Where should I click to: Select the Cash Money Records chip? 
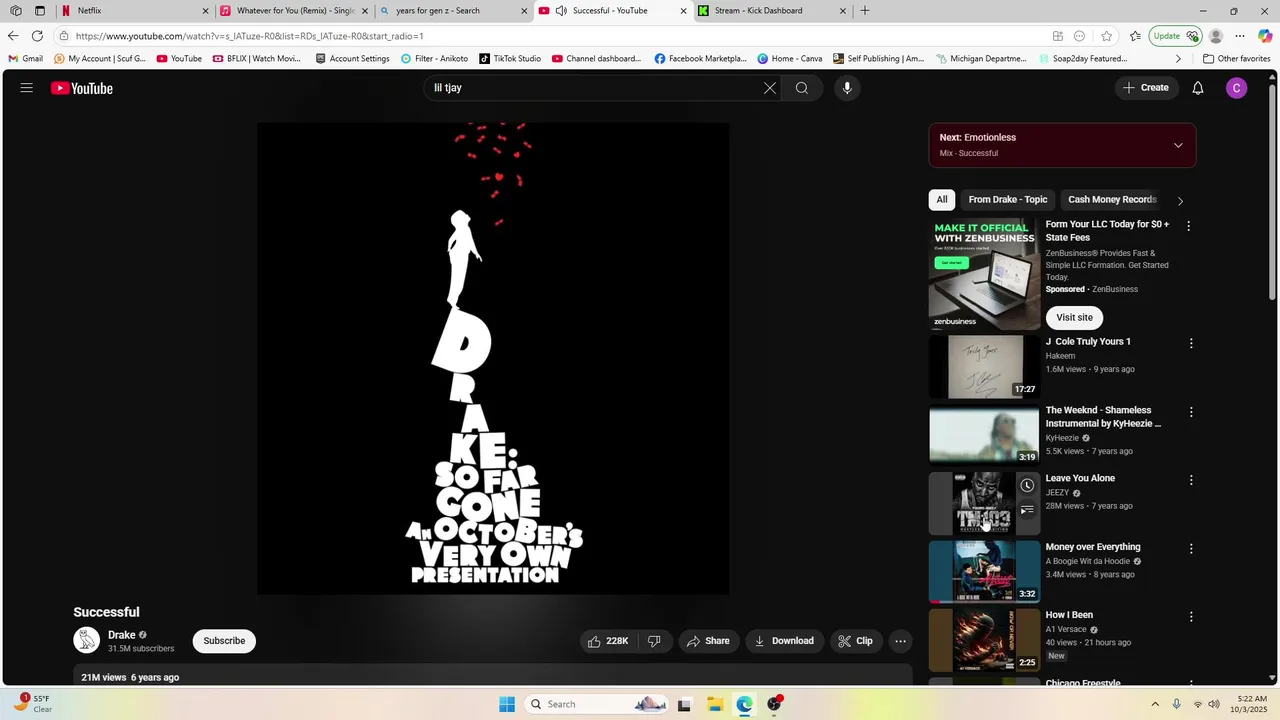1112,200
